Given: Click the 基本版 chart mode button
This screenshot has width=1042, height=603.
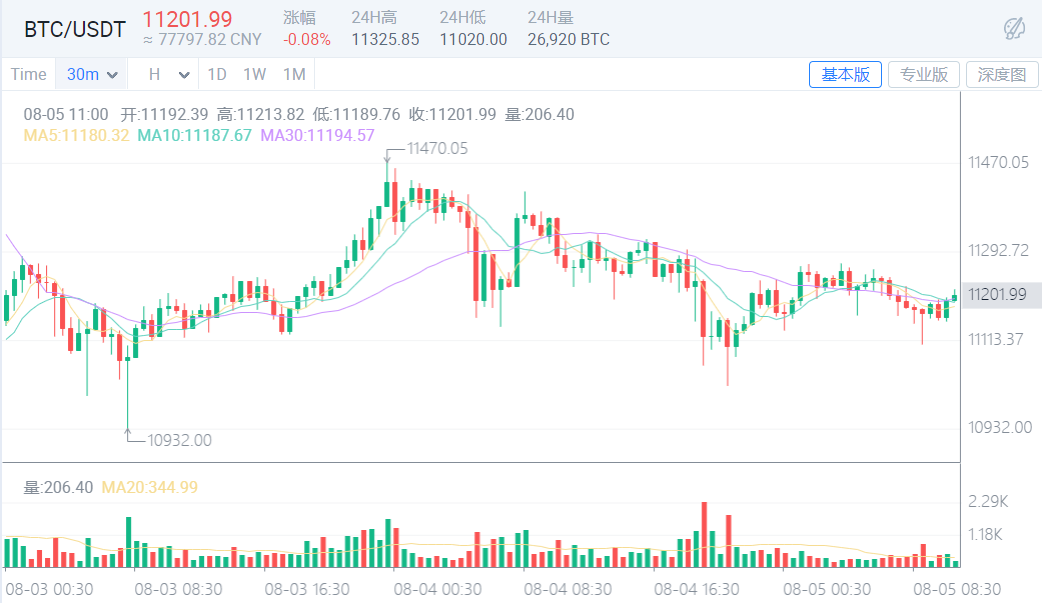Looking at the screenshot, I should 845,74.
